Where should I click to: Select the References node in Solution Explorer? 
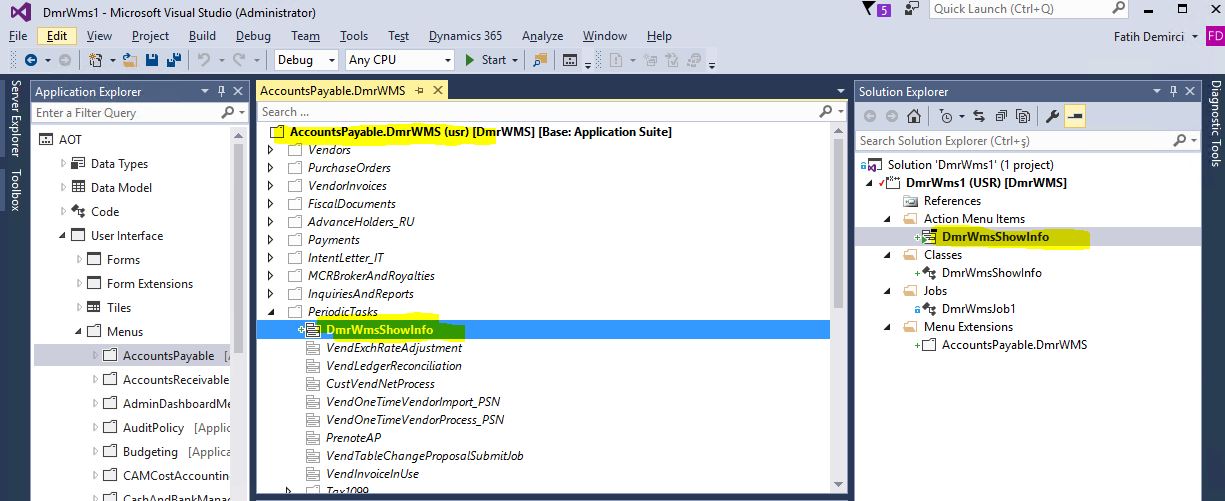click(x=952, y=201)
